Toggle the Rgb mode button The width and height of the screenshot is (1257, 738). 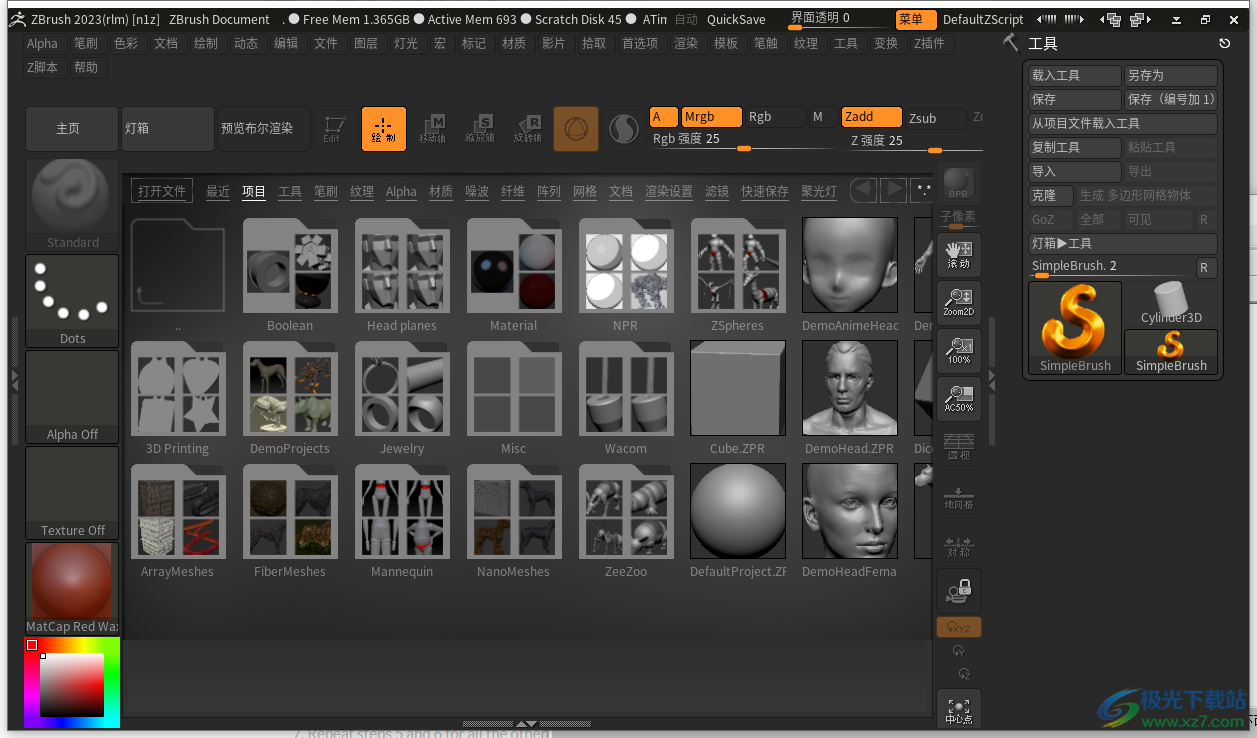point(775,117)
